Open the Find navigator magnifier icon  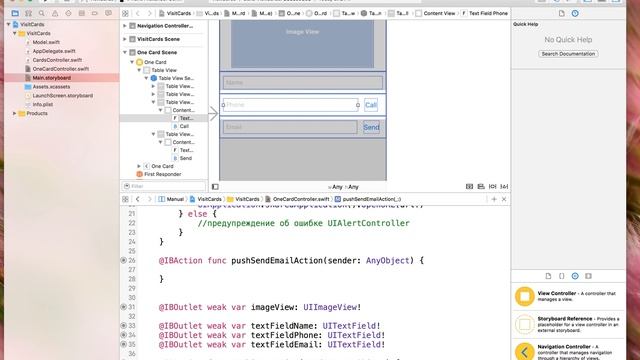(x=42, y=13)
